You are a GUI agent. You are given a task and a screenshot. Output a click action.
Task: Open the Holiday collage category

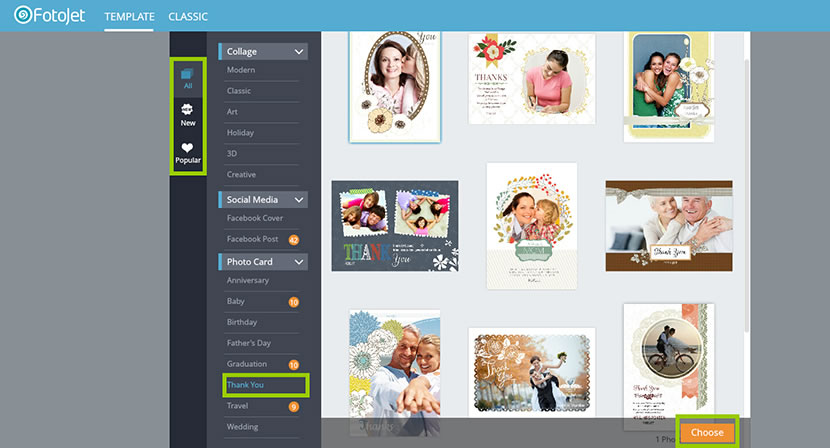(x=240, y=132)
